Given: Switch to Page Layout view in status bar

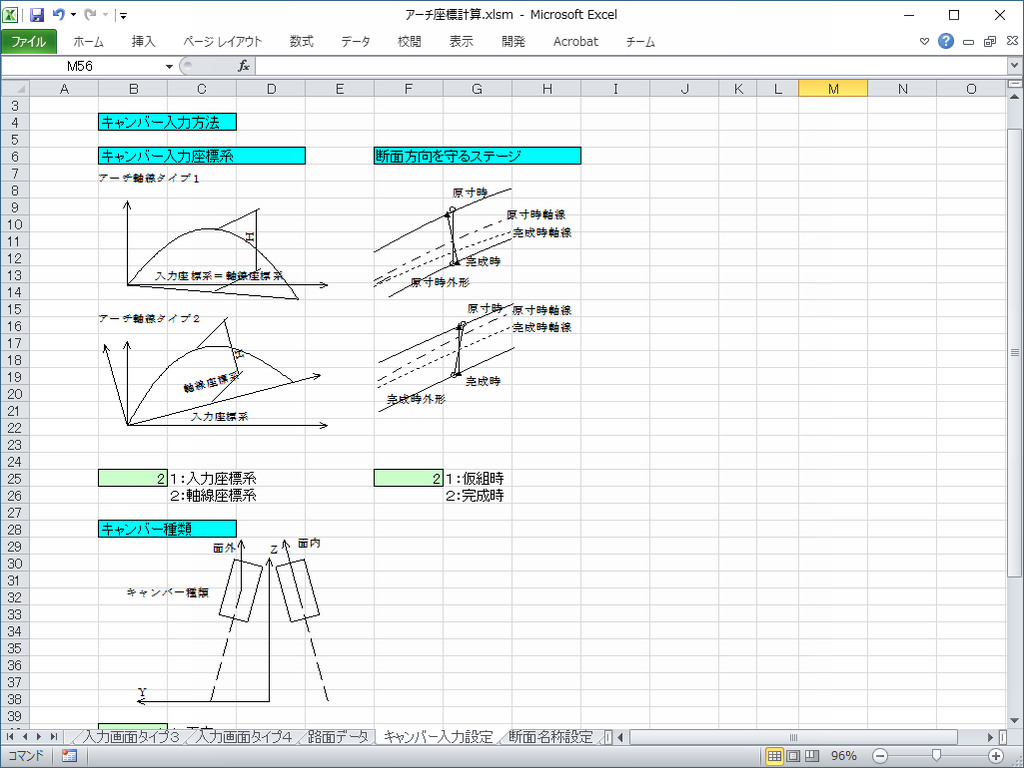Looking at the screenshot, I should [793, 756].
